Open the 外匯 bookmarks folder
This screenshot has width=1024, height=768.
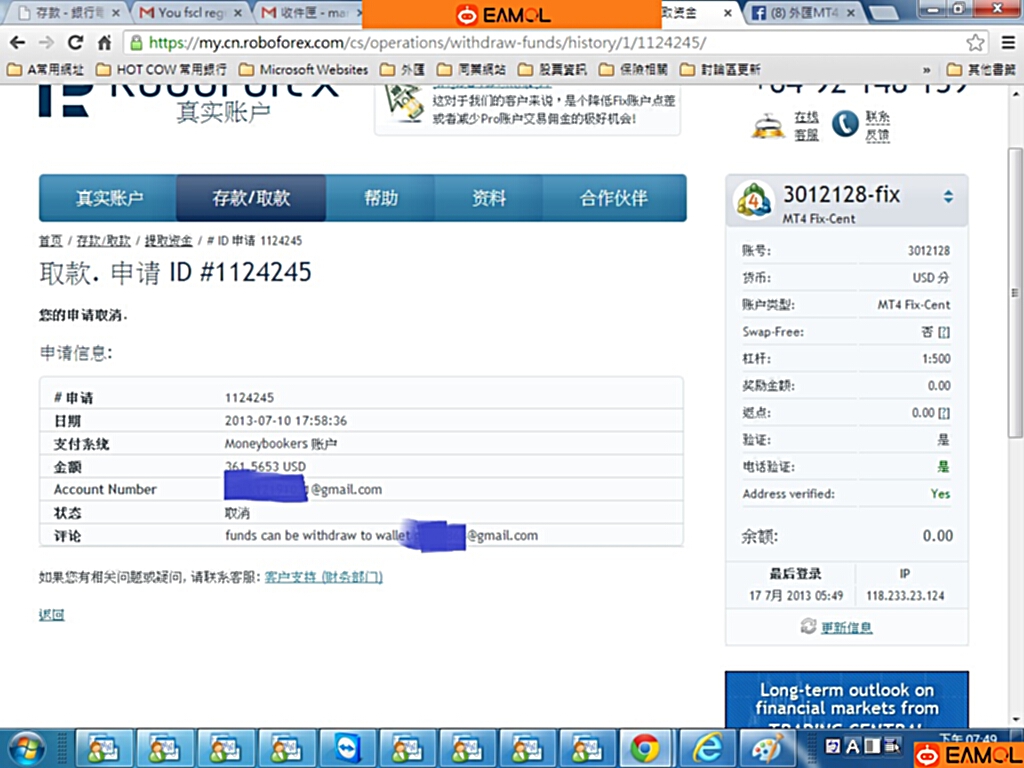coord(402,69)
